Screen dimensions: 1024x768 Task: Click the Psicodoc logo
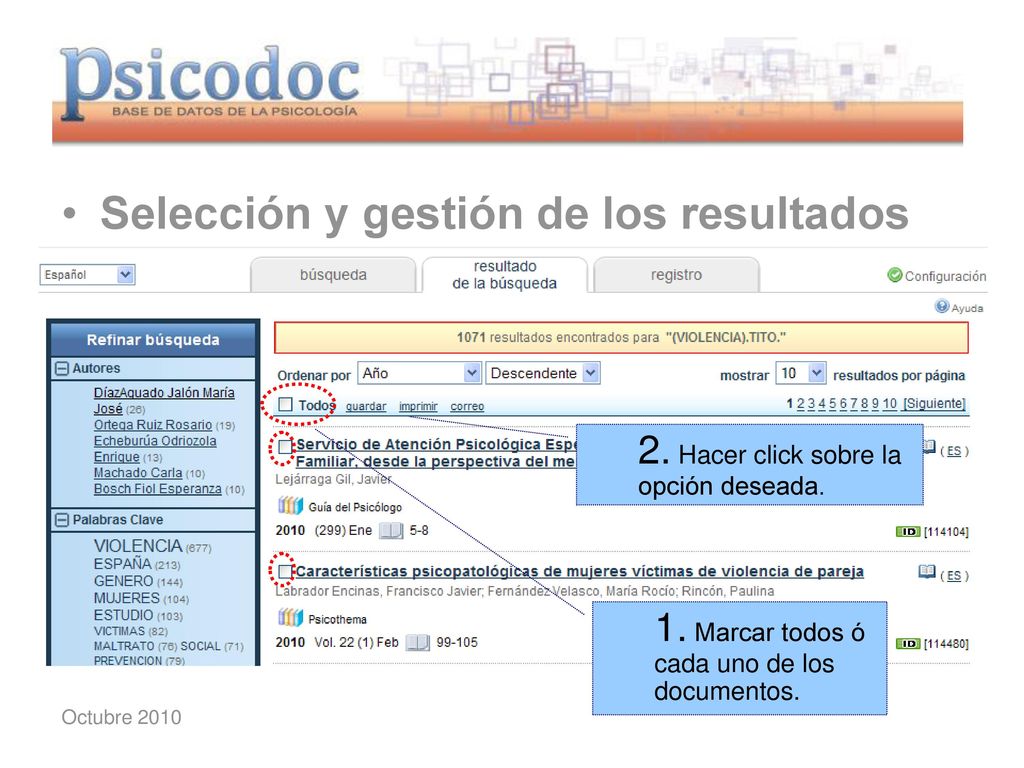tap(210, 84)
